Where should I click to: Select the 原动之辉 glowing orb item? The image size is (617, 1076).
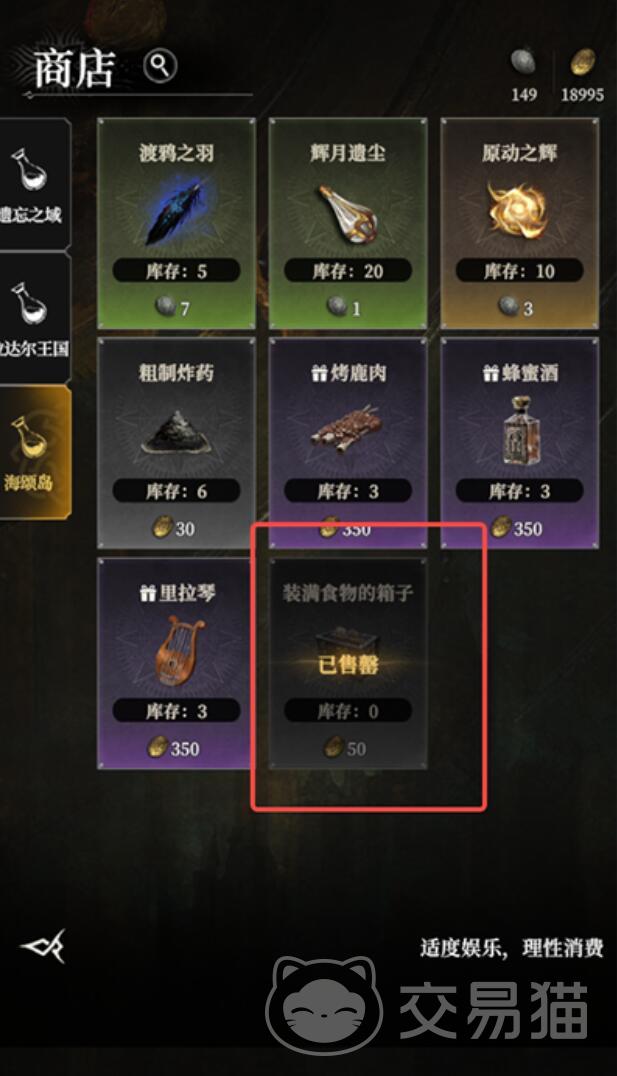(520, 224)
